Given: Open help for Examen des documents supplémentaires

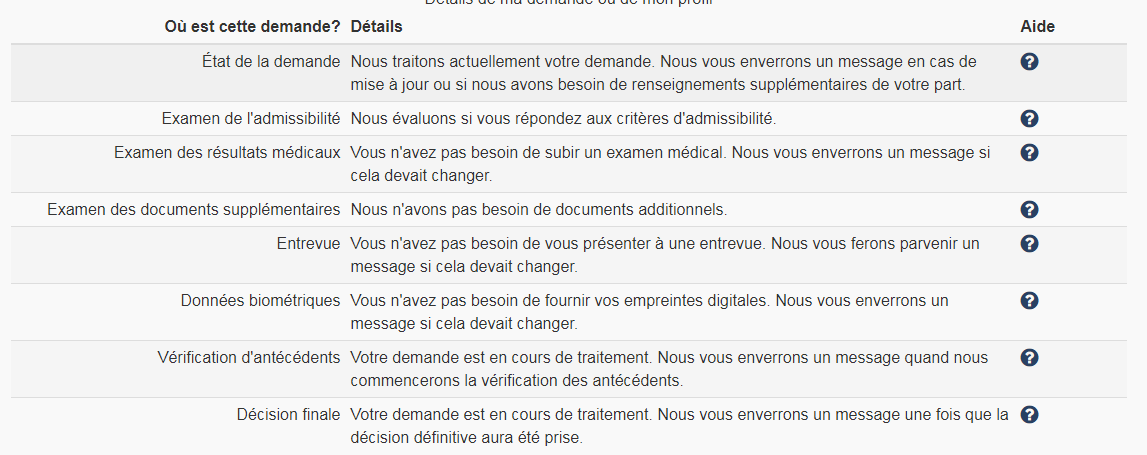Looking at the screenshot, I should 1029,210.
